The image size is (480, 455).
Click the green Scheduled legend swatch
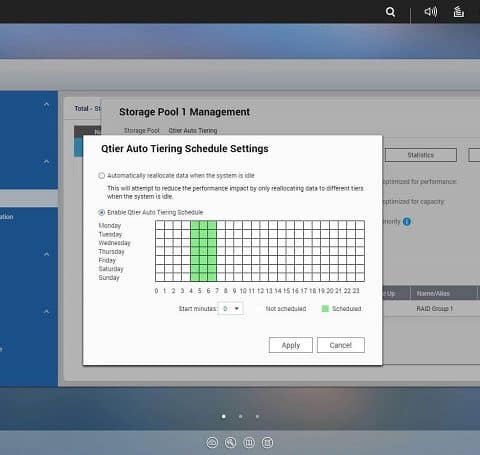[325, 309]
